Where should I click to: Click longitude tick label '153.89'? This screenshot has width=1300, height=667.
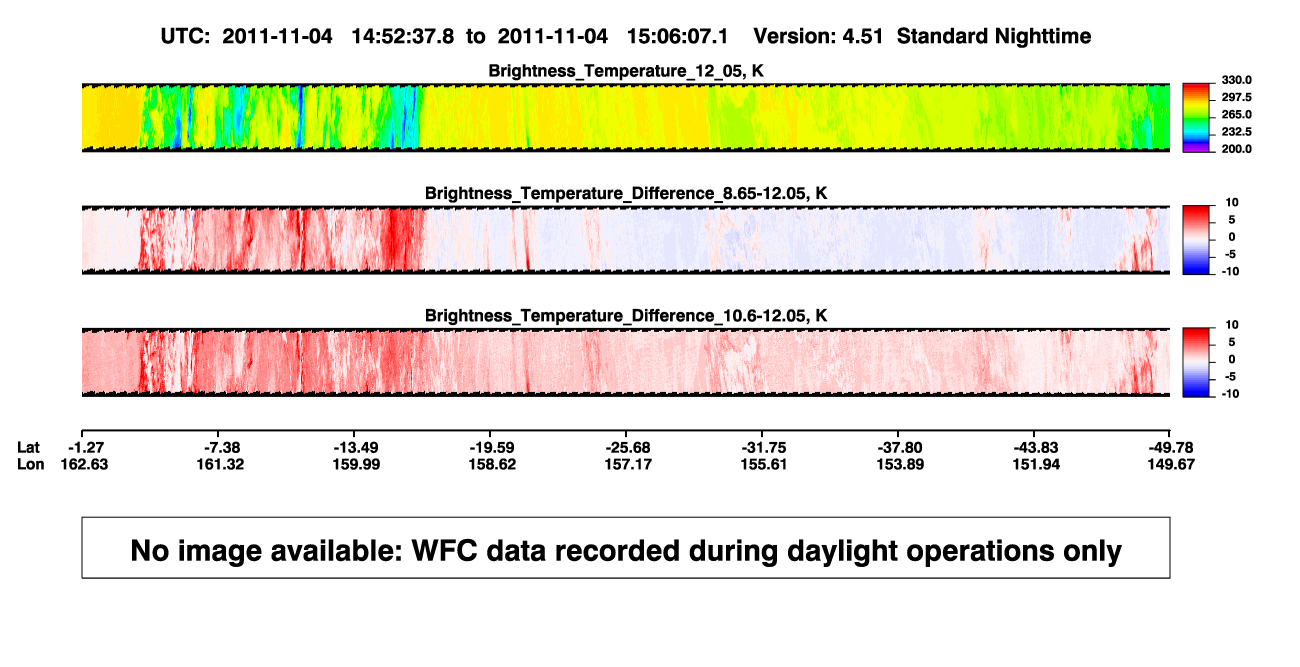pos(900,464)
